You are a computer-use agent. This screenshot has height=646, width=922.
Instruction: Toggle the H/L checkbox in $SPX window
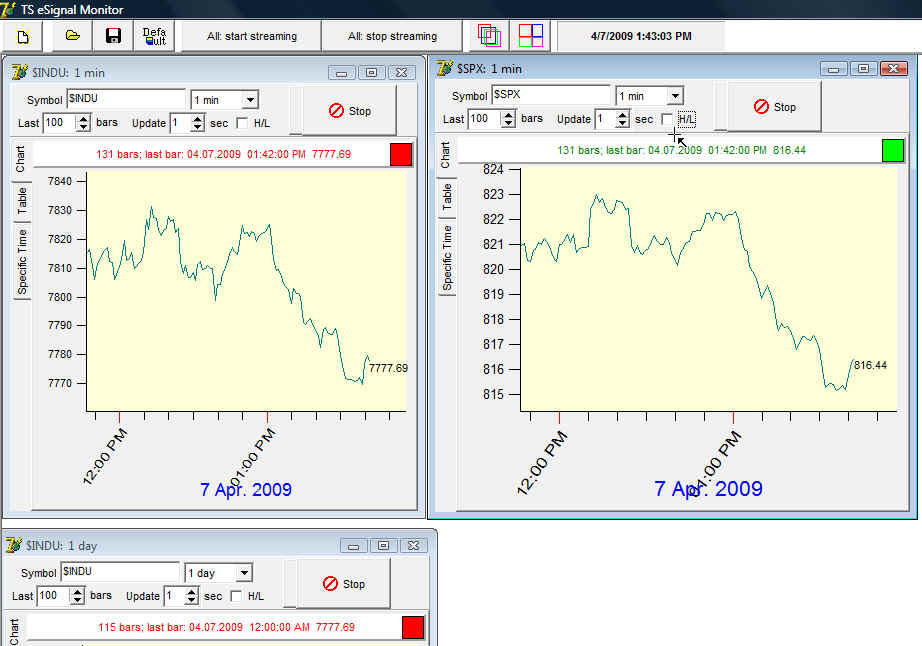tap(667, 119)
